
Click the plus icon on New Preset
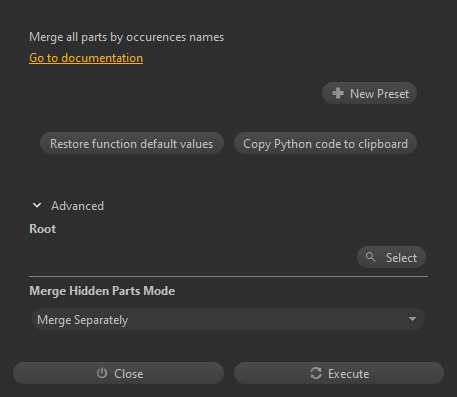[338, 93]
